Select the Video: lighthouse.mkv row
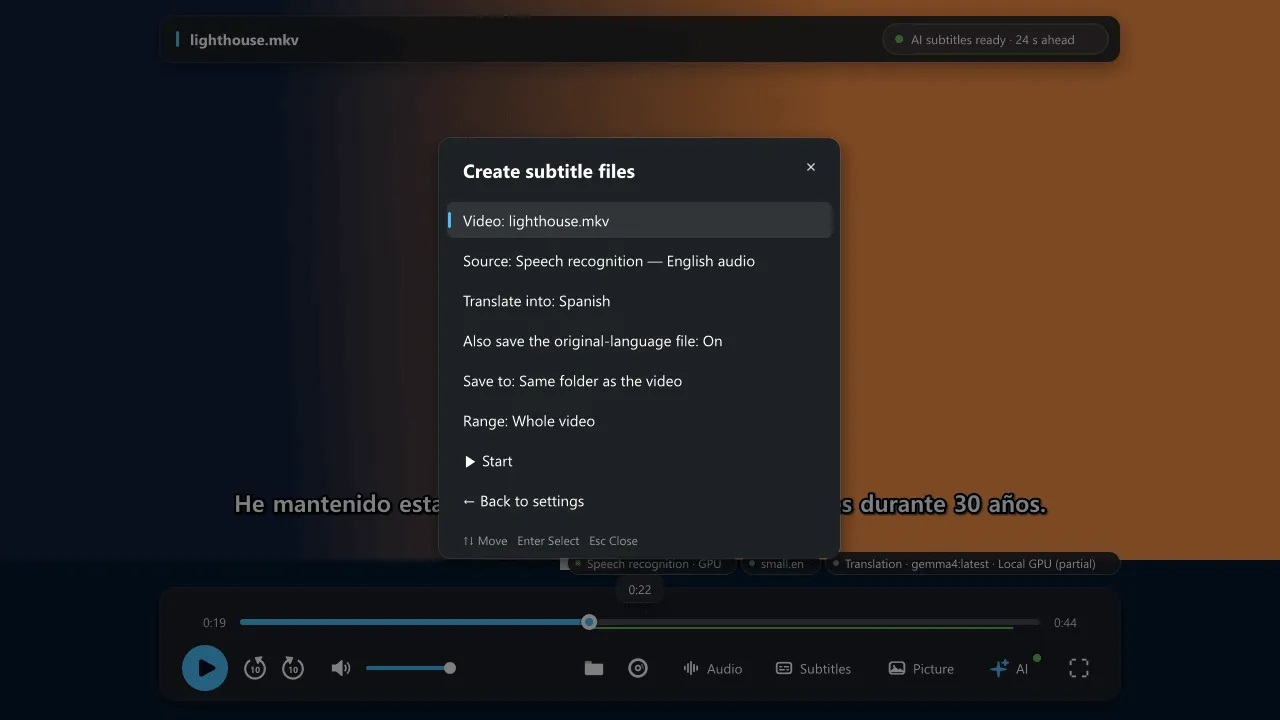The width and height of the screenshot is (1280, 720). coord(639,221)
